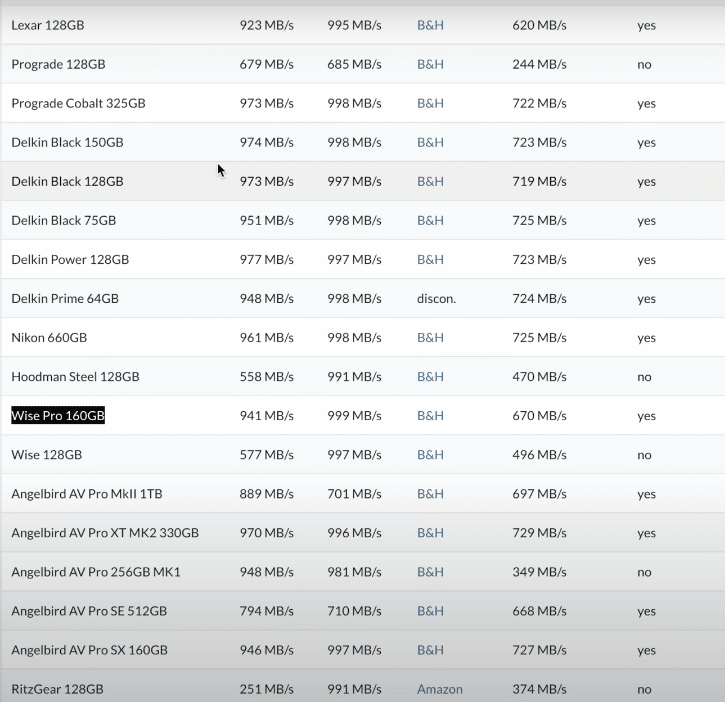Select the Nikon 660GB card name
Image resolution: width=725 pixels, height=702 pixels.
pyautogui.click(x=49, y=338)
